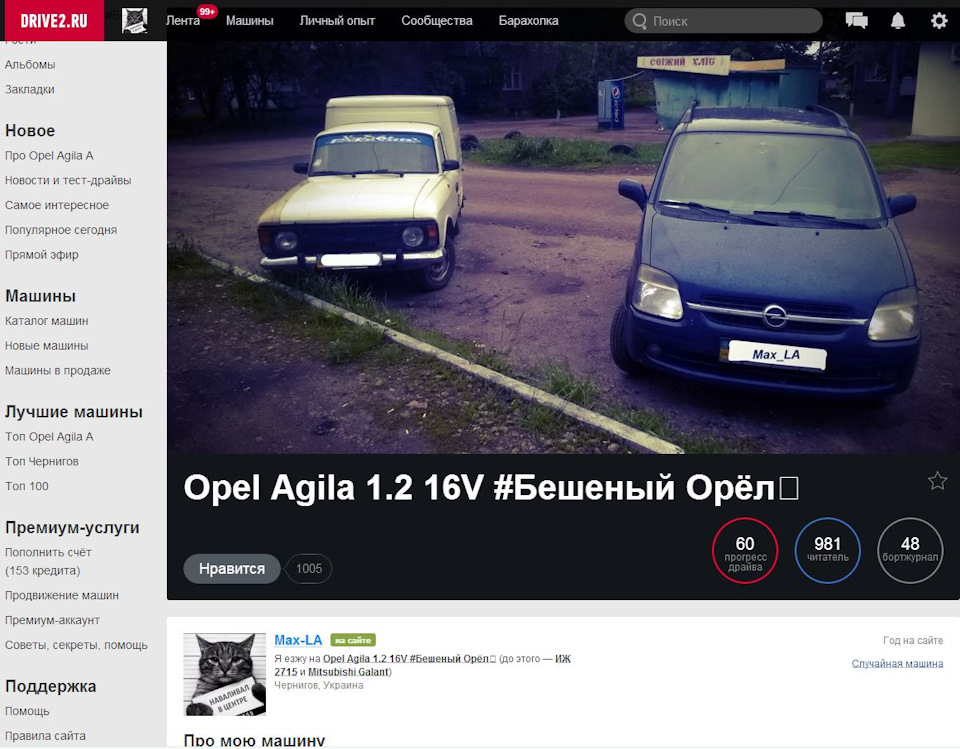Open Mitsubishi Galant link
Image resolution: width=960 pixels, height=749 pixels.
tap(349, 672)
